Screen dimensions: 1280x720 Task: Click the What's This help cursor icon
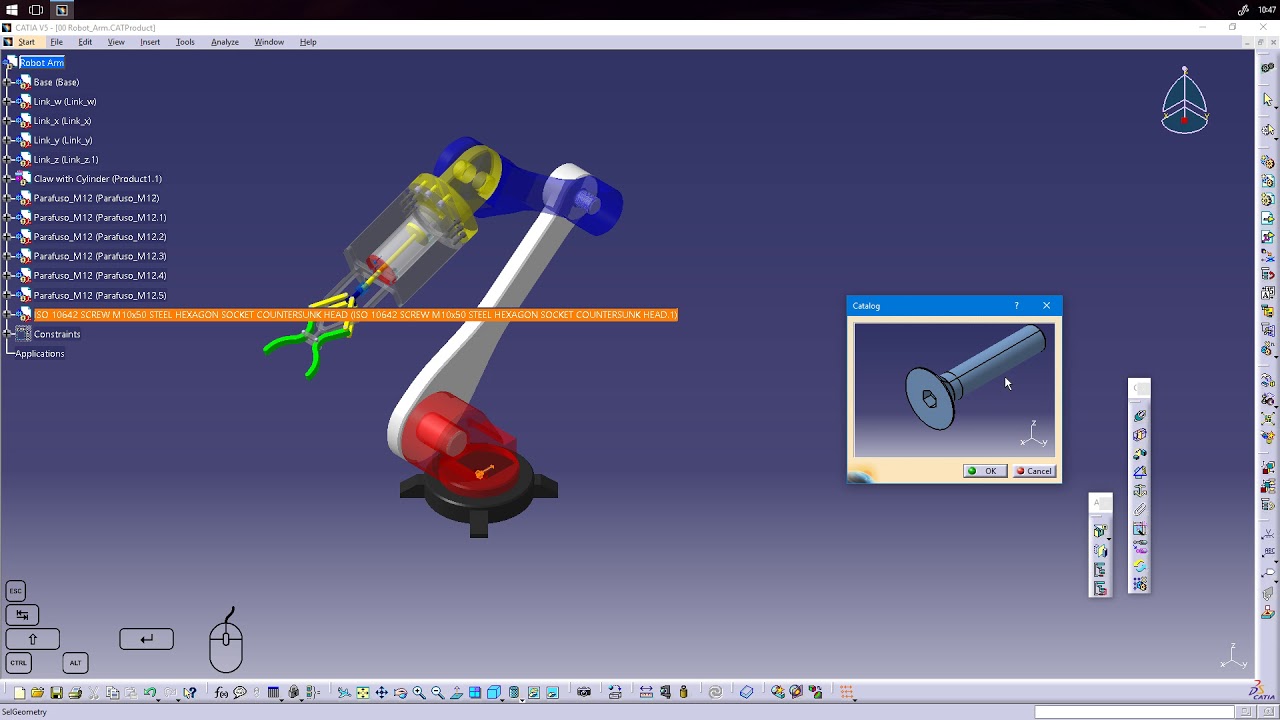(190, 692)
